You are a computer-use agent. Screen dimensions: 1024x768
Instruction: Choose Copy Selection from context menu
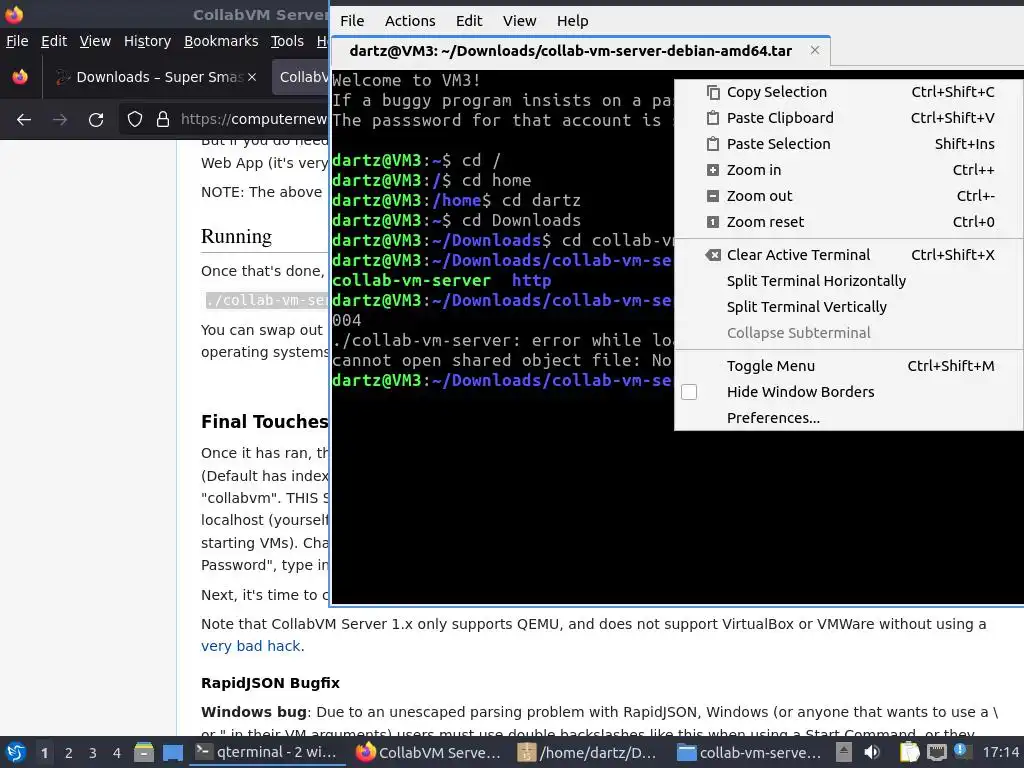[848, 92]
